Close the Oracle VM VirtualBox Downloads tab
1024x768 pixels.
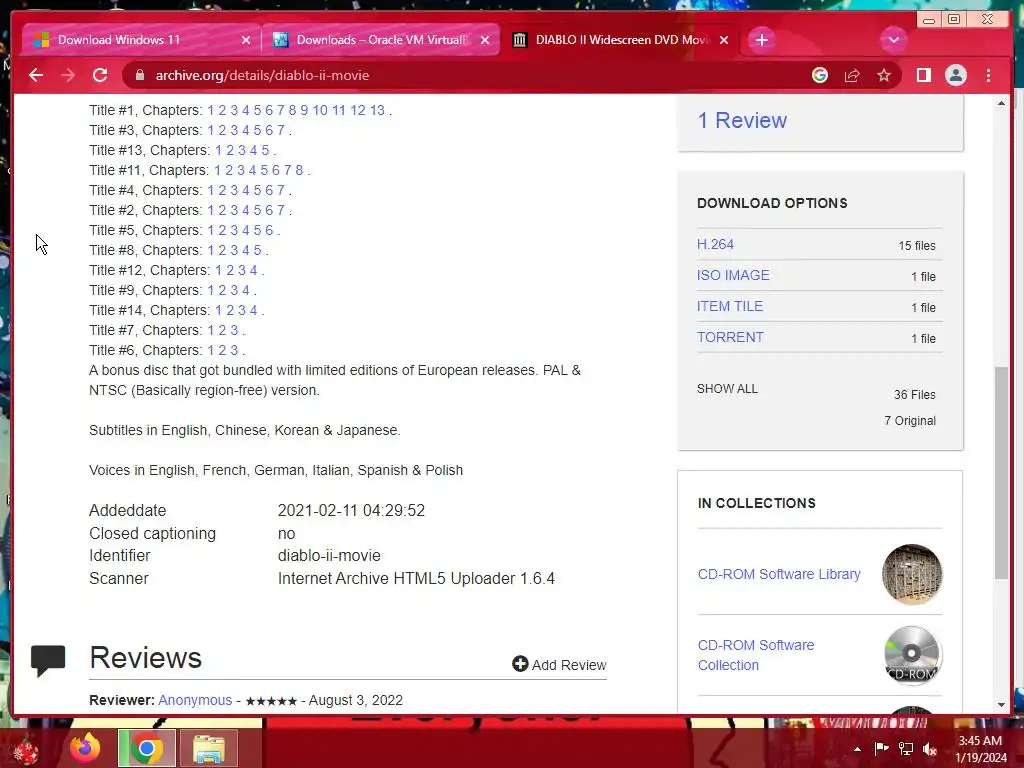(485, 40)
